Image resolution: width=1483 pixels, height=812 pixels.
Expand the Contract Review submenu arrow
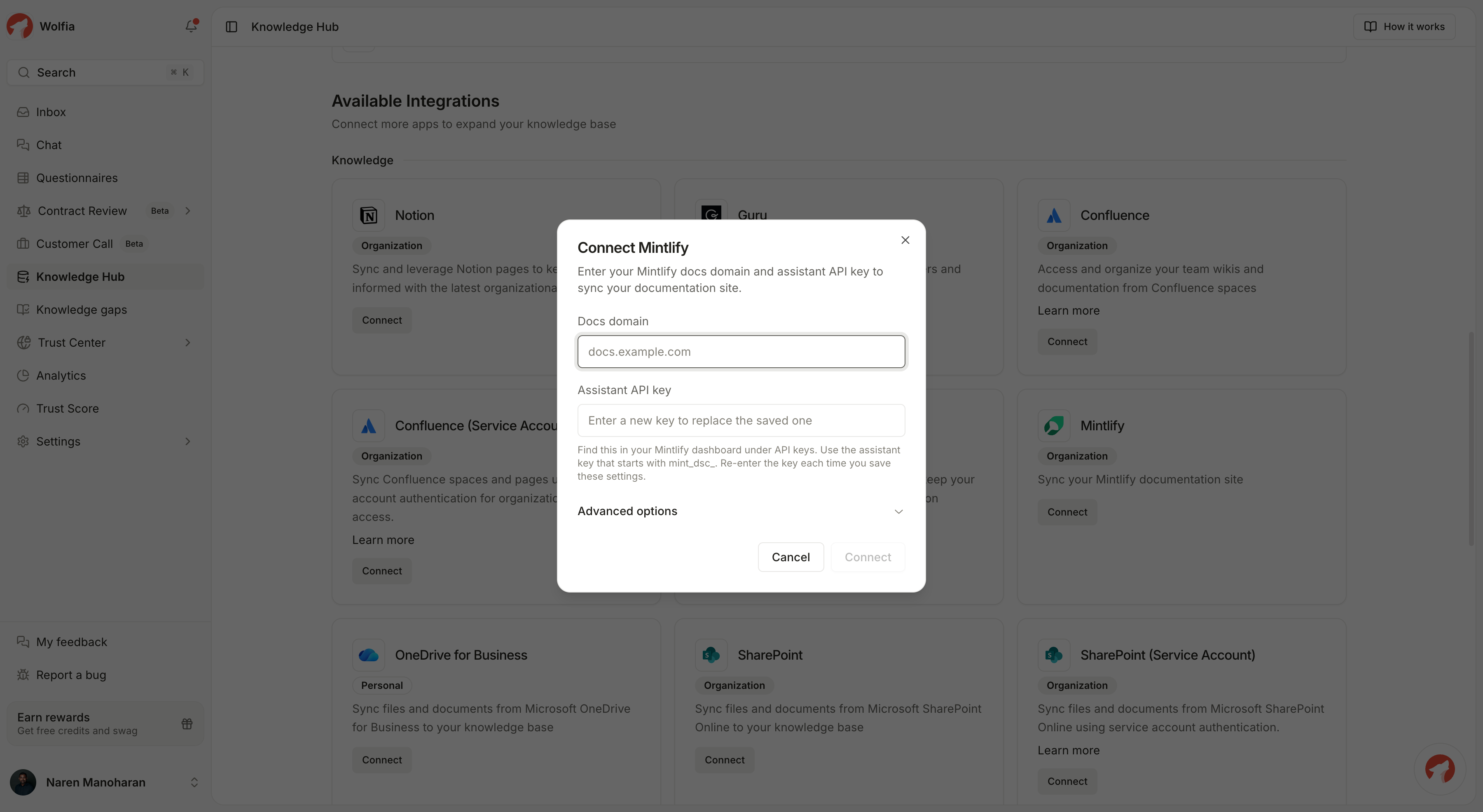click(x=188, y=211)
